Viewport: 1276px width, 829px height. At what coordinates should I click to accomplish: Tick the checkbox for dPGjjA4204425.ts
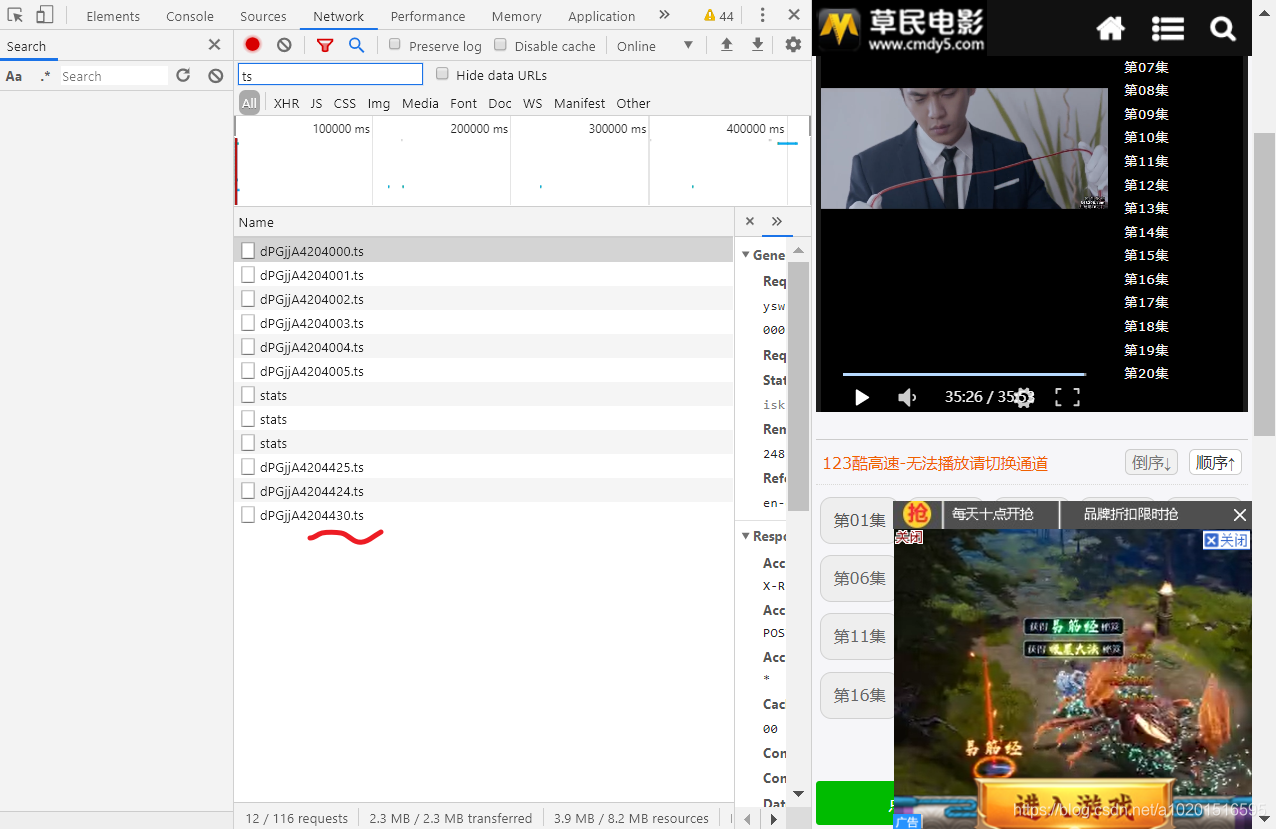click(x=248, y=467)
